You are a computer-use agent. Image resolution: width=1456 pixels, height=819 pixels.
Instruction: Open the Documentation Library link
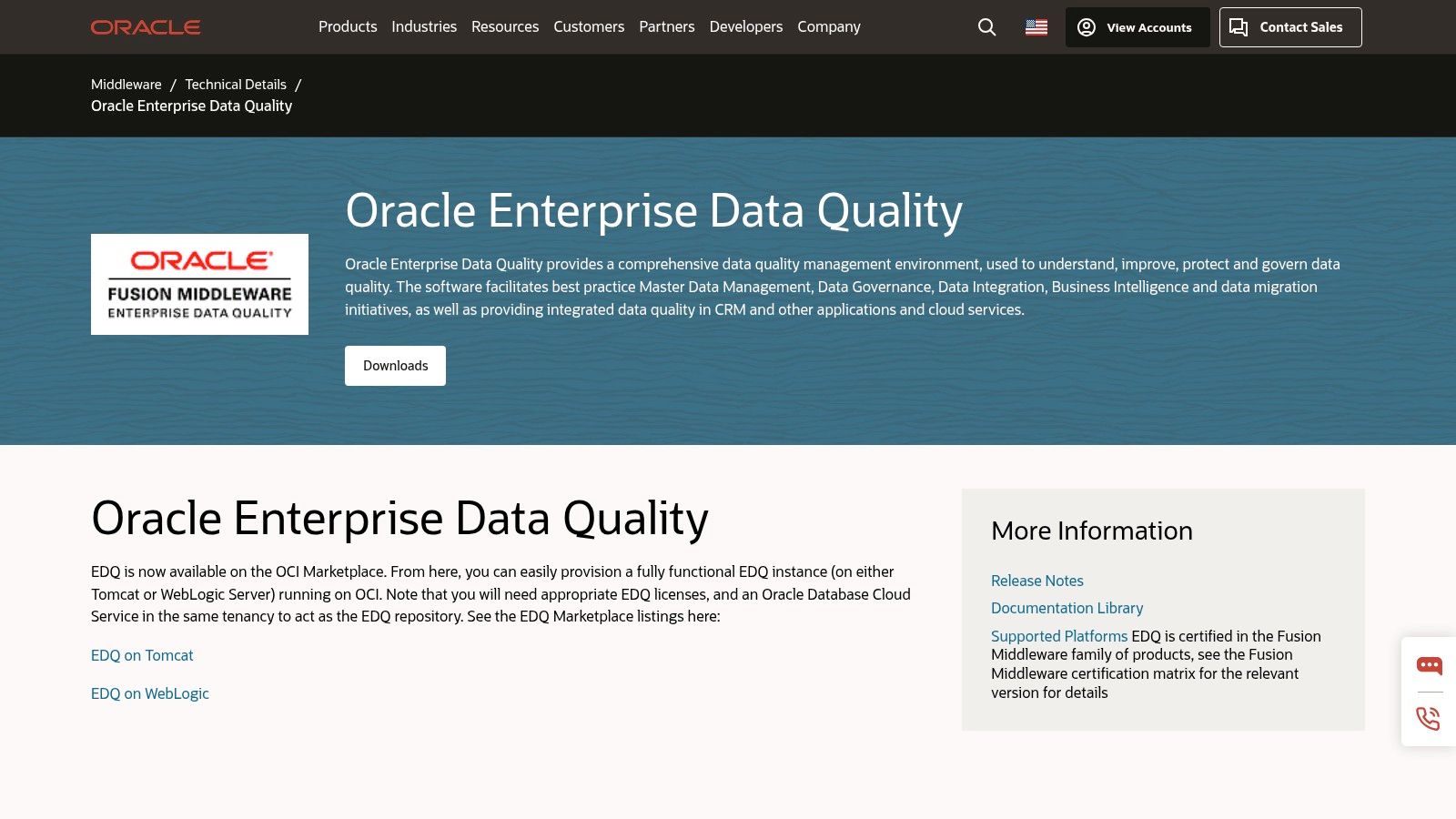[1067, 608]
